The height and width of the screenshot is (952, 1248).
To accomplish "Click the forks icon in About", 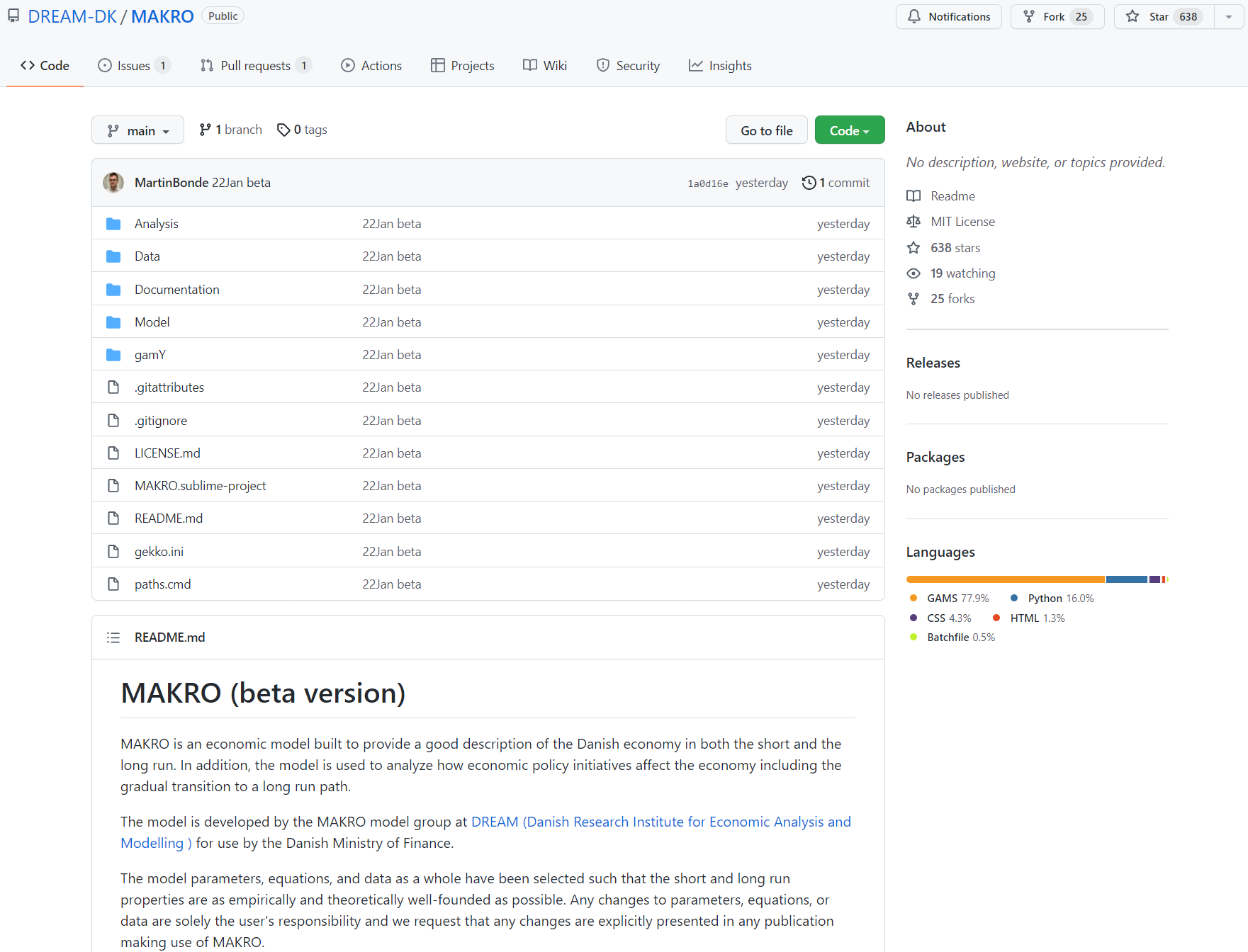I will click(x=913, y=299).
